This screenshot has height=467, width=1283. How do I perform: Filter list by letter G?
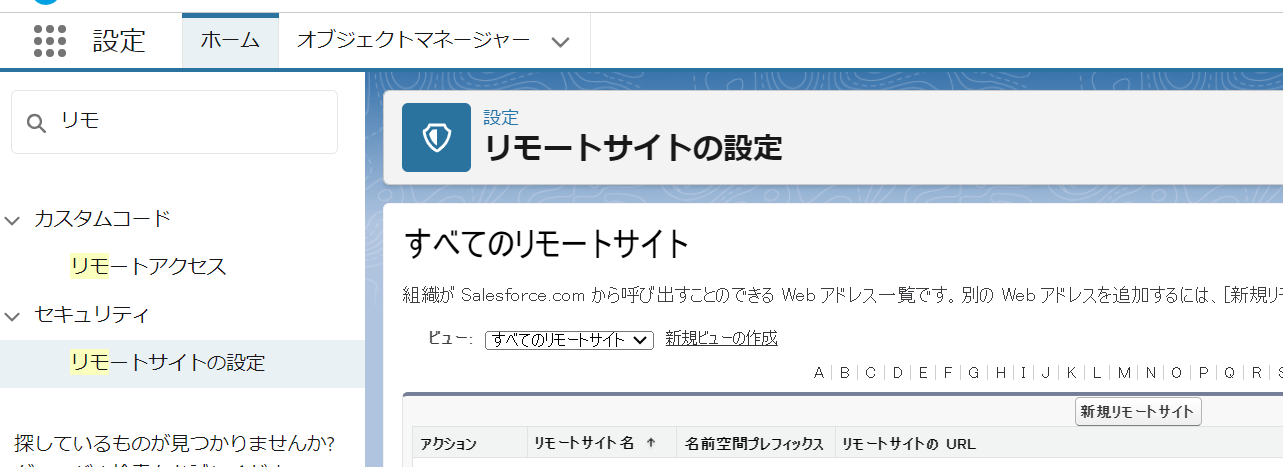[974, 373]
